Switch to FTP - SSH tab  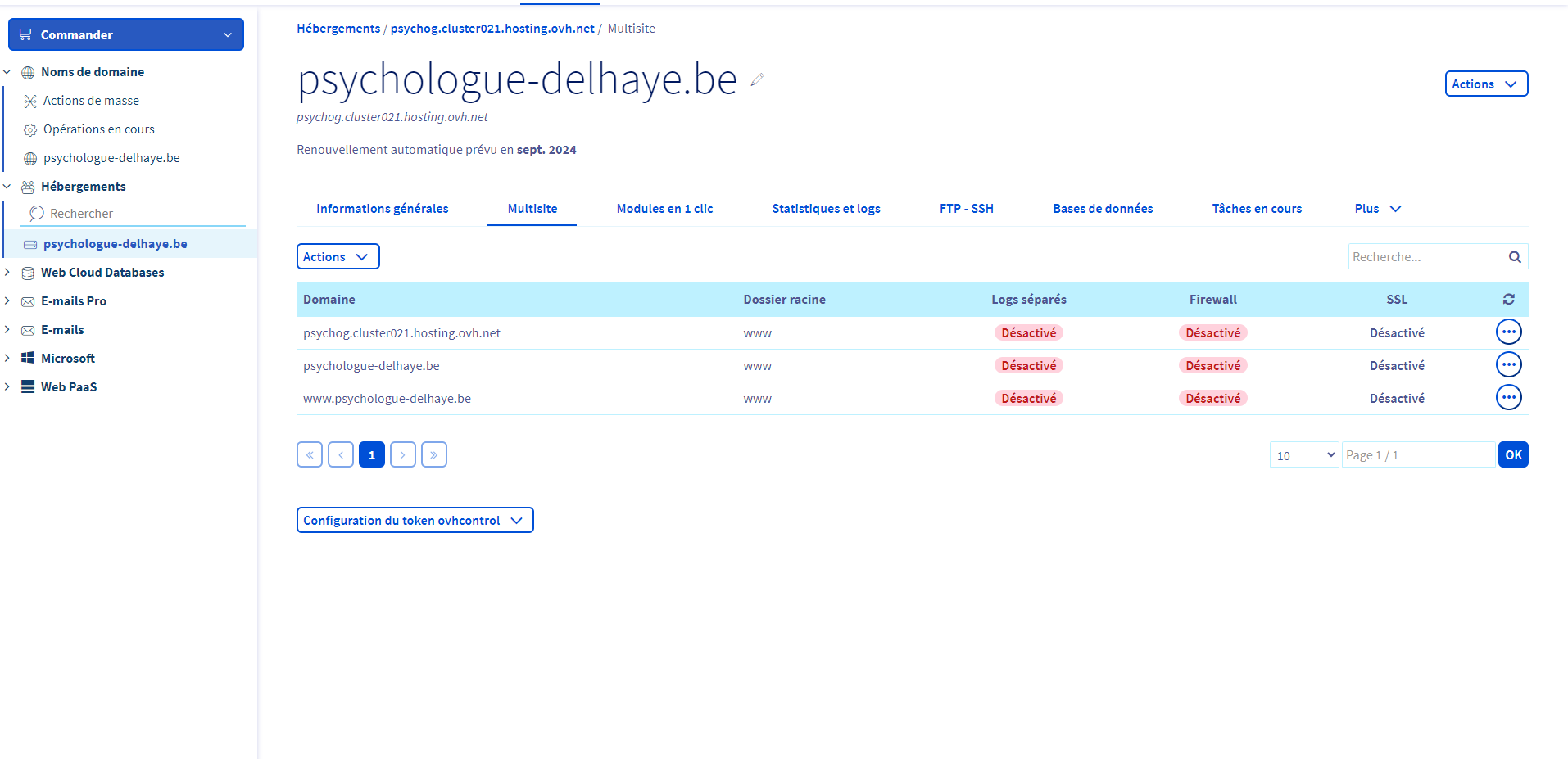[966, 209]
